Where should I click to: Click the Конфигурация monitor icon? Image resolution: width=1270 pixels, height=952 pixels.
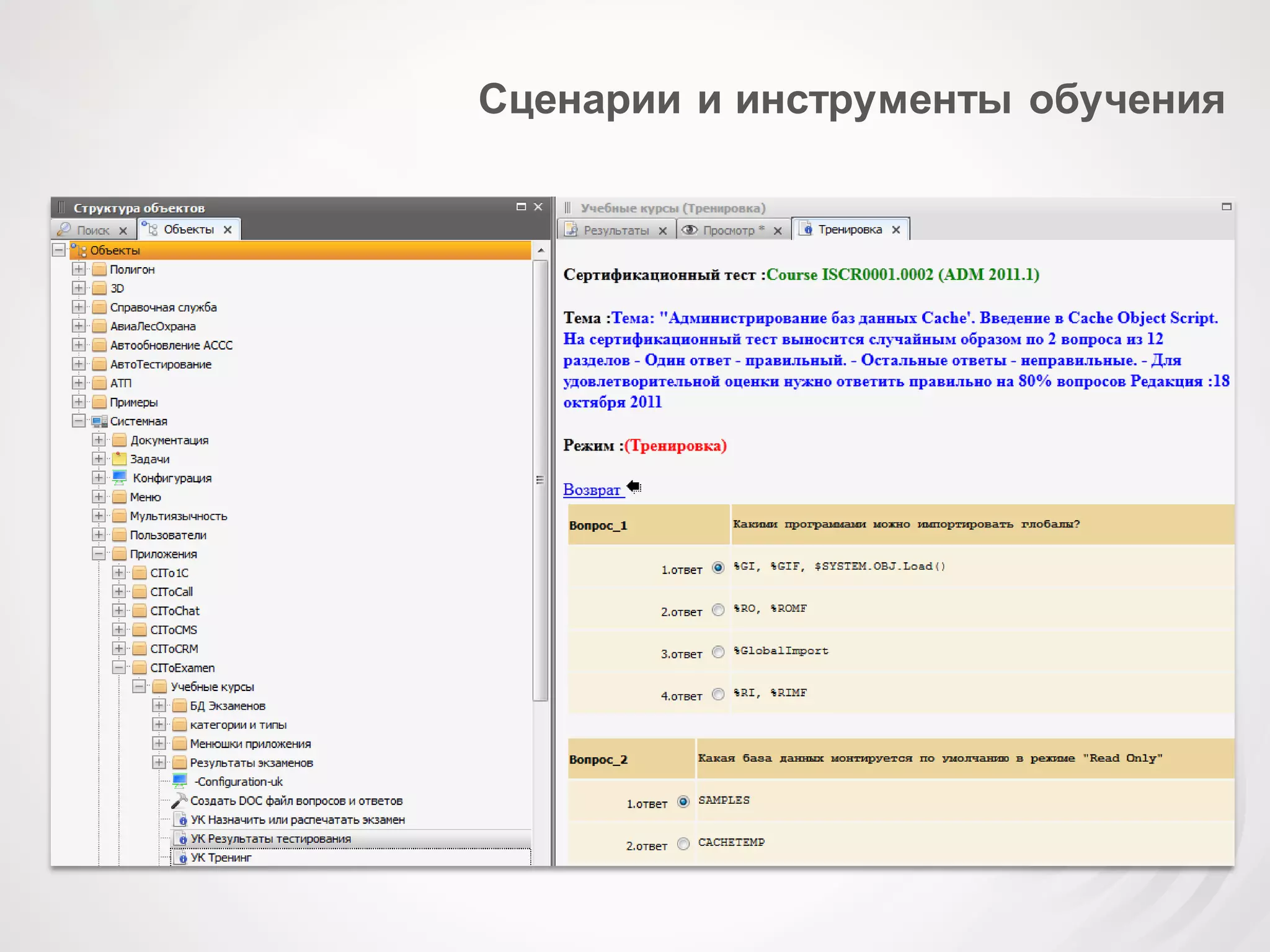pos(120,478)
